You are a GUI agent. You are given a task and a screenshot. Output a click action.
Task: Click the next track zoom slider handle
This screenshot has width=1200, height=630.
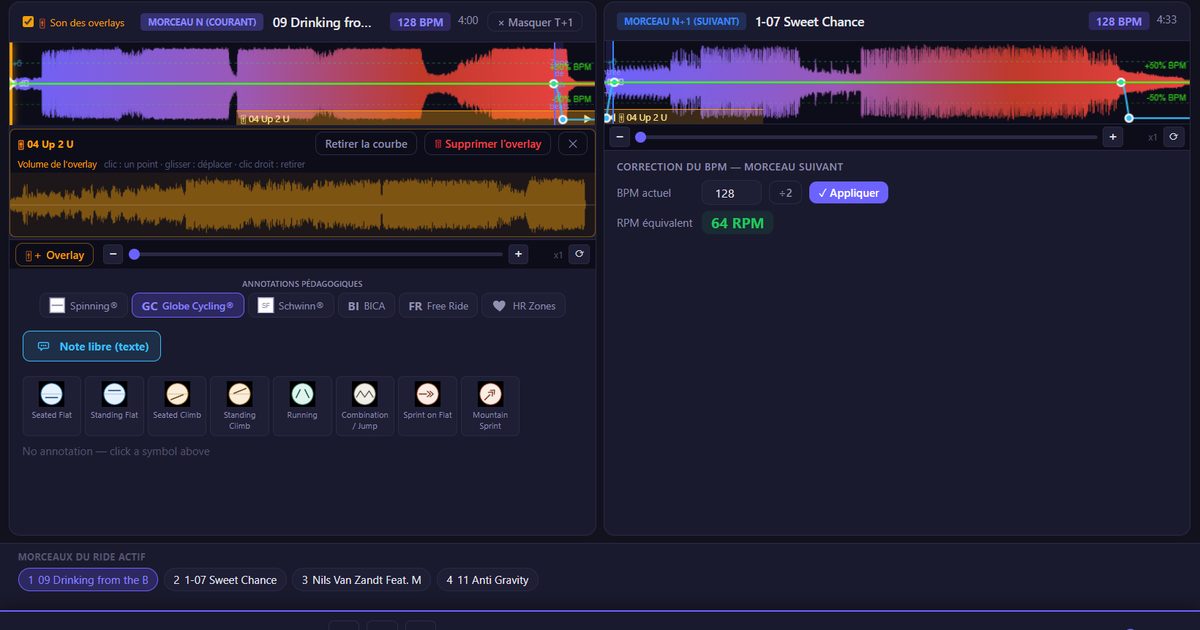(x=640, y=137)
